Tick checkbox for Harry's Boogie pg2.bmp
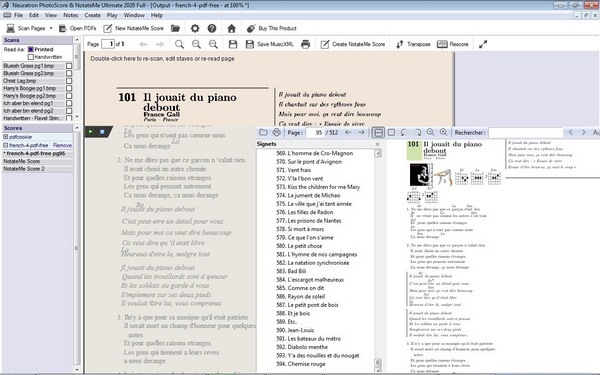 [x=69, y=96]
